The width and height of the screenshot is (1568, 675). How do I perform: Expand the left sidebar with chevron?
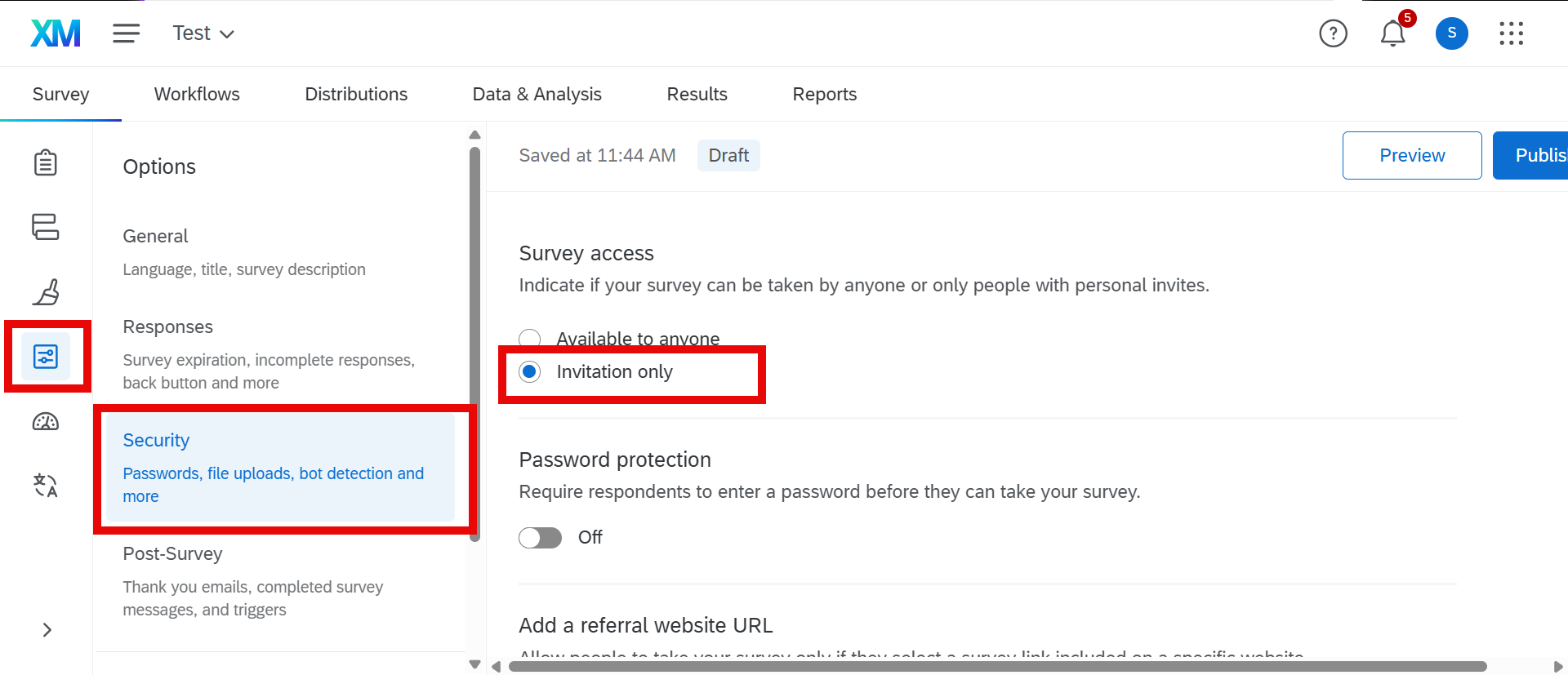pyautogui.click(x=47, y=630)
